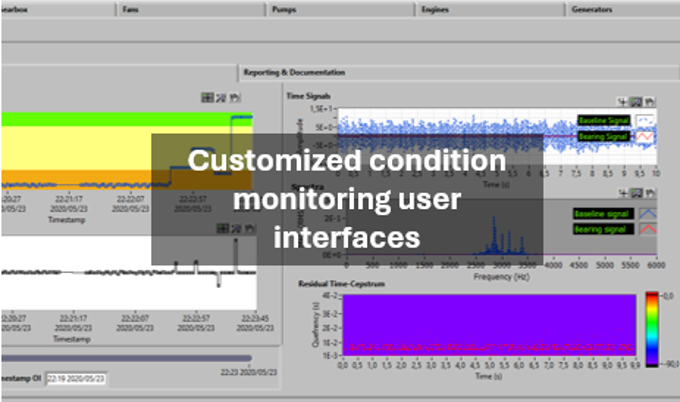This screenshot has width=680, height=402.
Task: Click the Timestamp OI date input field
Action: pos(76,379)
